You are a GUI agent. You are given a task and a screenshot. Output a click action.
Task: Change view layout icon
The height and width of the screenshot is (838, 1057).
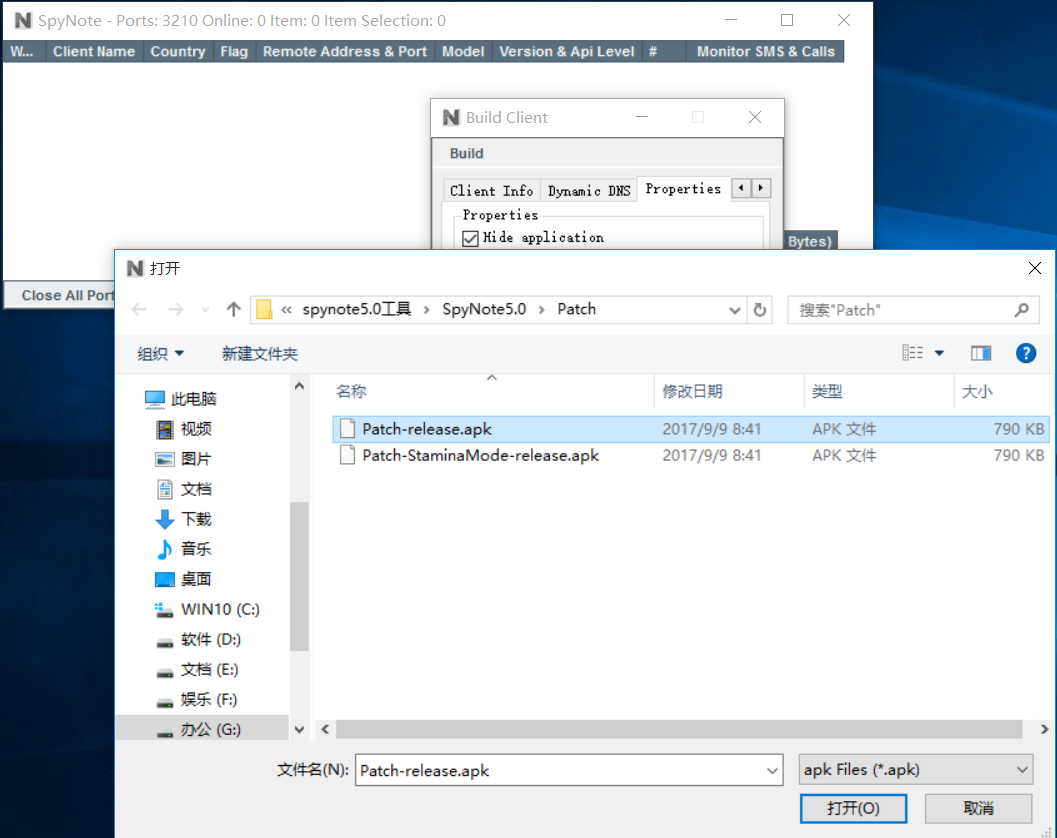[x=912, y=353]
